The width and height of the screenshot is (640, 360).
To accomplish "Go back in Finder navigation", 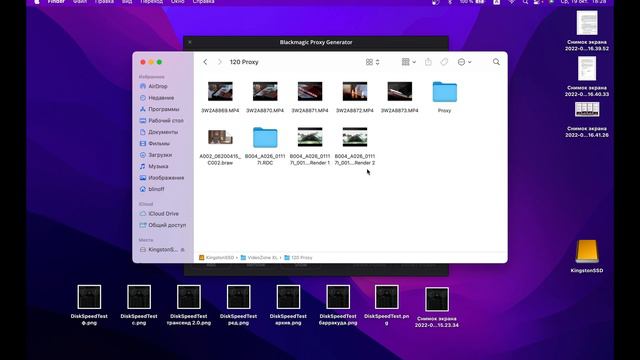I will coord(205,62).
